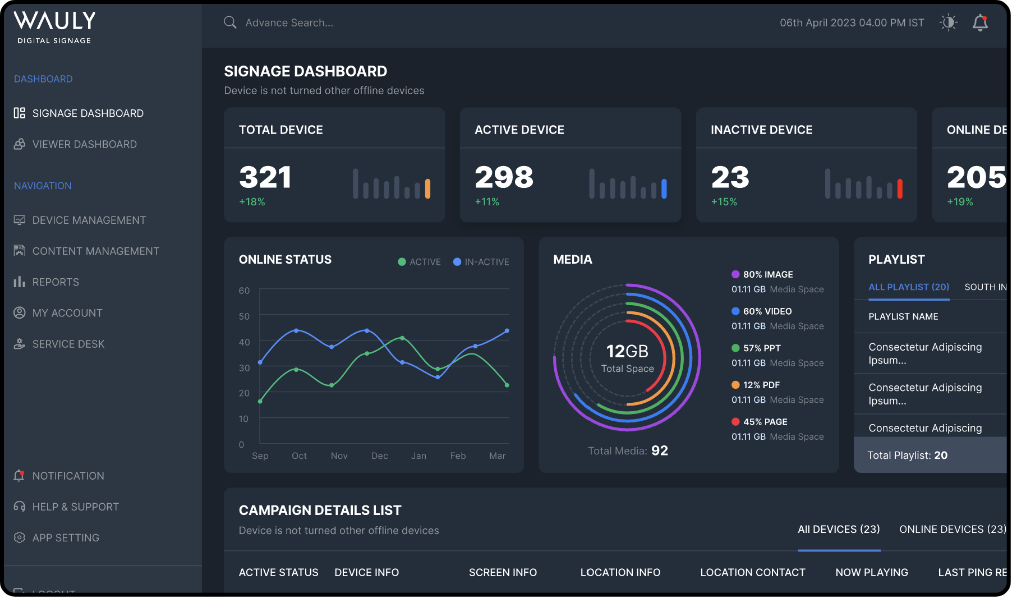Select the 57% PPT green legend dot
This screenshot has height=597, width=1011.
pos(735,347)
